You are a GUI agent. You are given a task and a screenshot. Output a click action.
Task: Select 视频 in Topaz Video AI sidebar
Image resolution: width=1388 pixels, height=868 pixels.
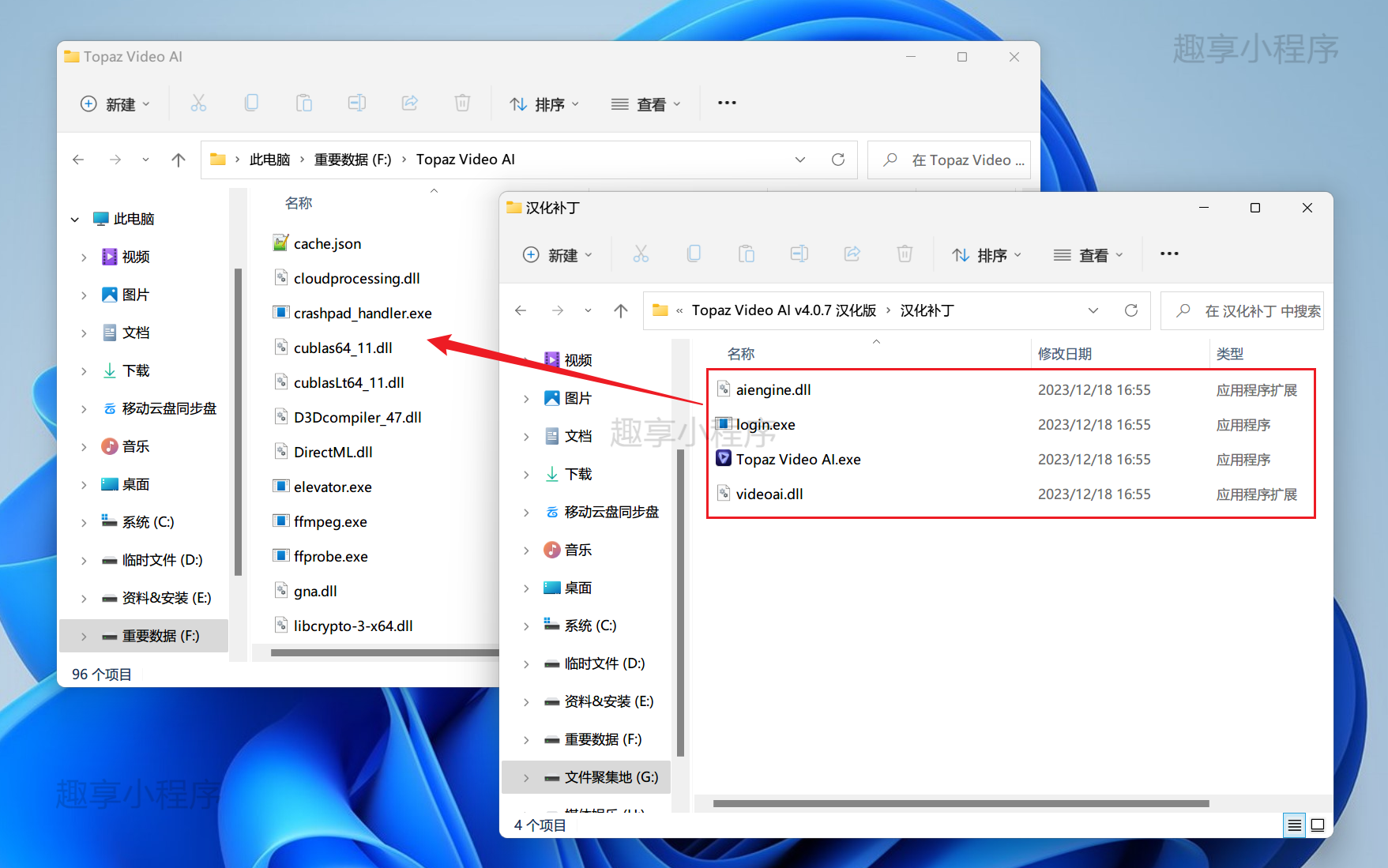(136, 257)
